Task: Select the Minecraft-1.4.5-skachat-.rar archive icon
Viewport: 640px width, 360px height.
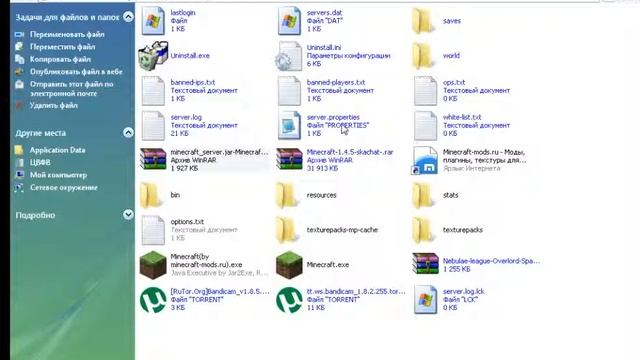Action: (289, 159)
